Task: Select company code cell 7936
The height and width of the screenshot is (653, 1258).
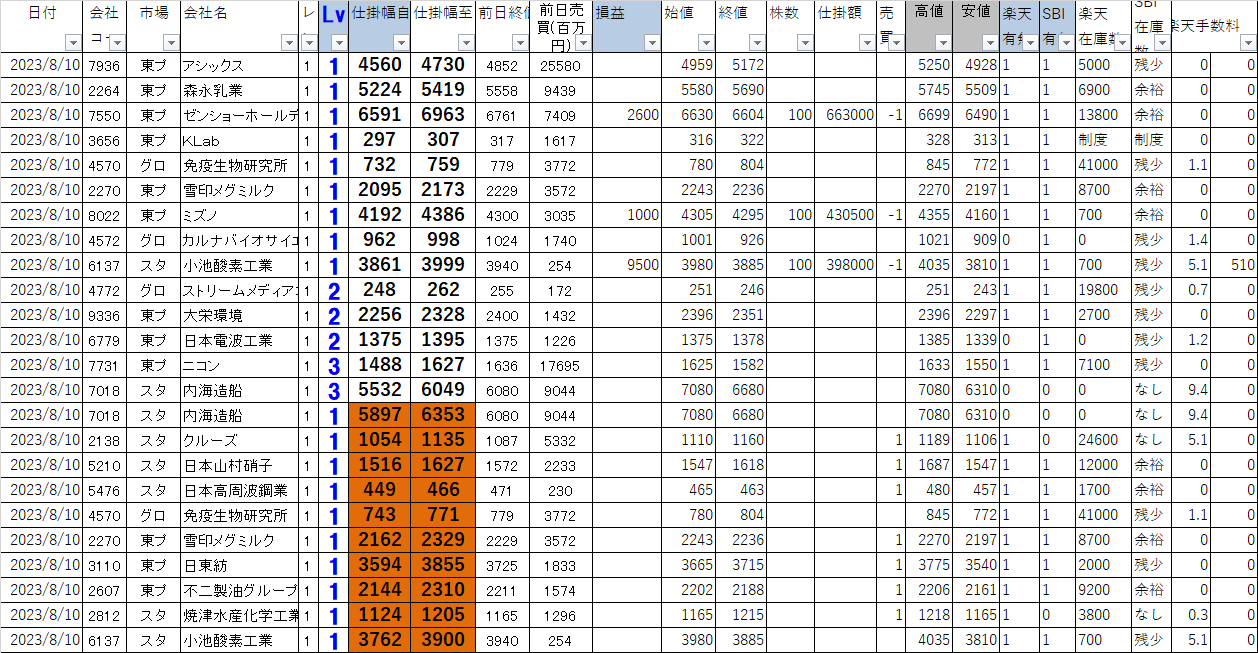Action: [x=105, y=65]
